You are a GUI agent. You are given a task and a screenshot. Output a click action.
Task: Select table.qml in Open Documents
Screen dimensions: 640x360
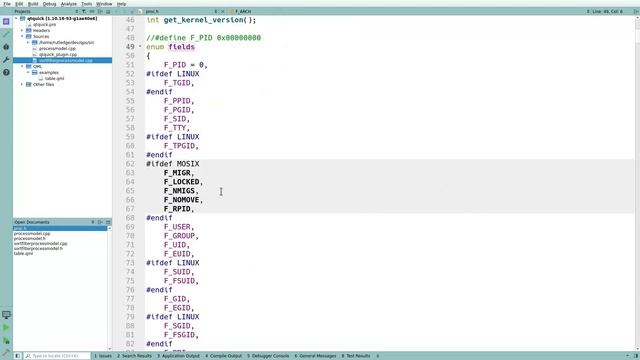(x=23, y=253)
